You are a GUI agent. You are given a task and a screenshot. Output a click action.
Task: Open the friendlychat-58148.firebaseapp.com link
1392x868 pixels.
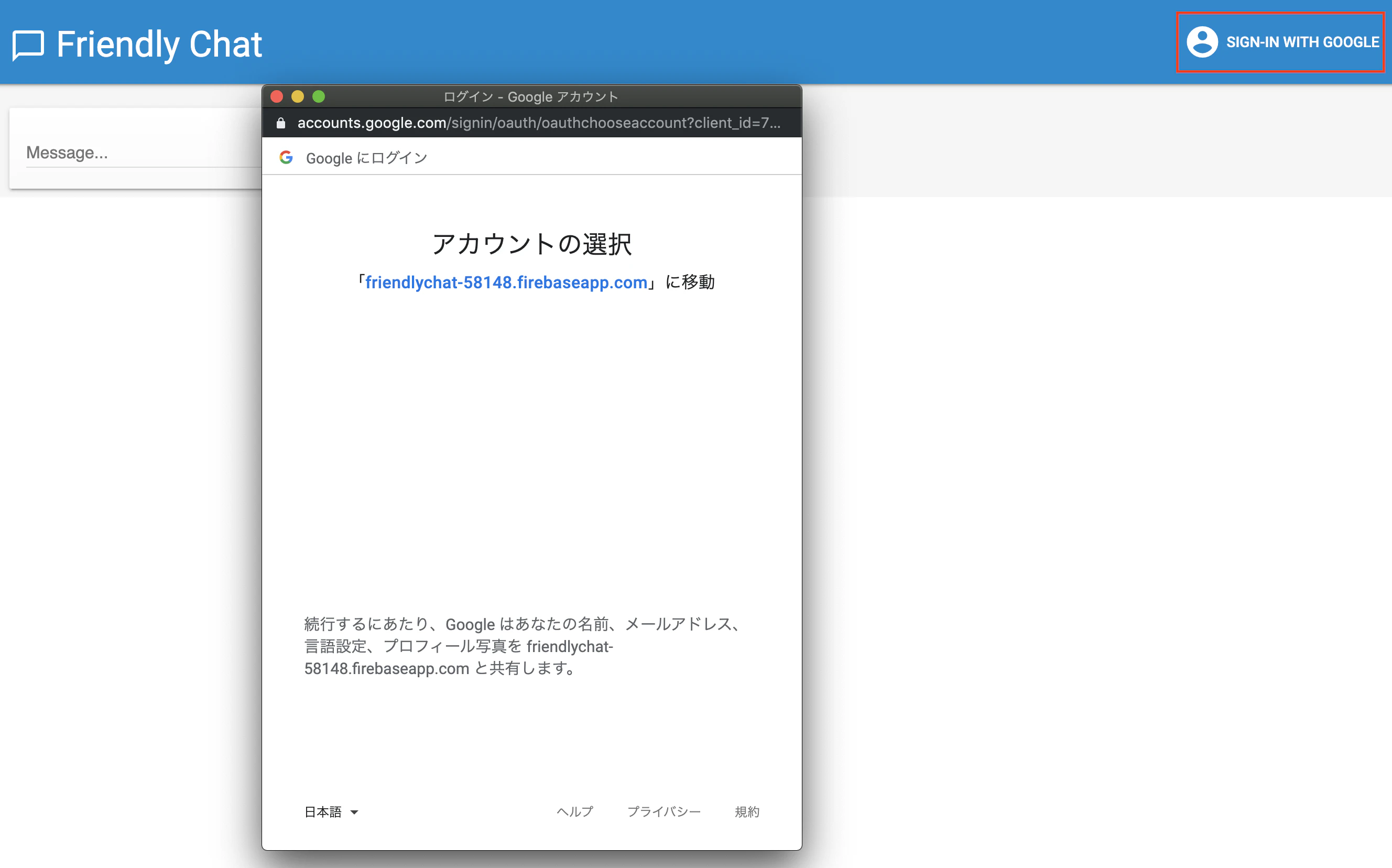[x=506, y=283]
